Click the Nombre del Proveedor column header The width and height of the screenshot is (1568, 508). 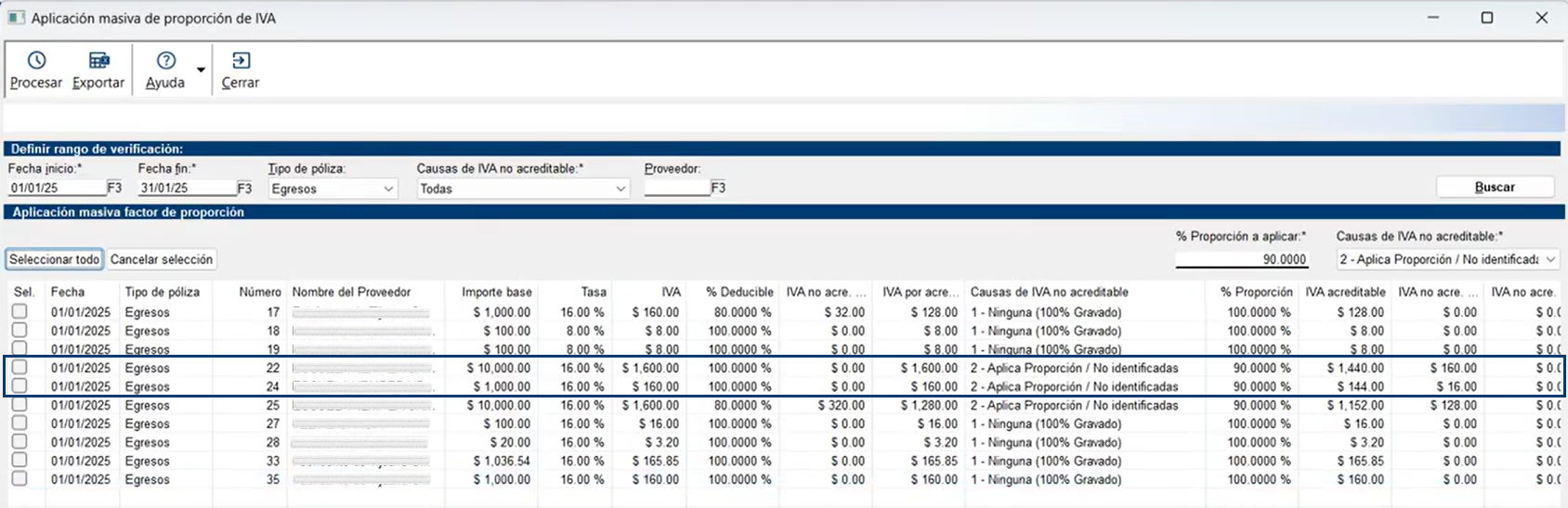click(351, 292)
